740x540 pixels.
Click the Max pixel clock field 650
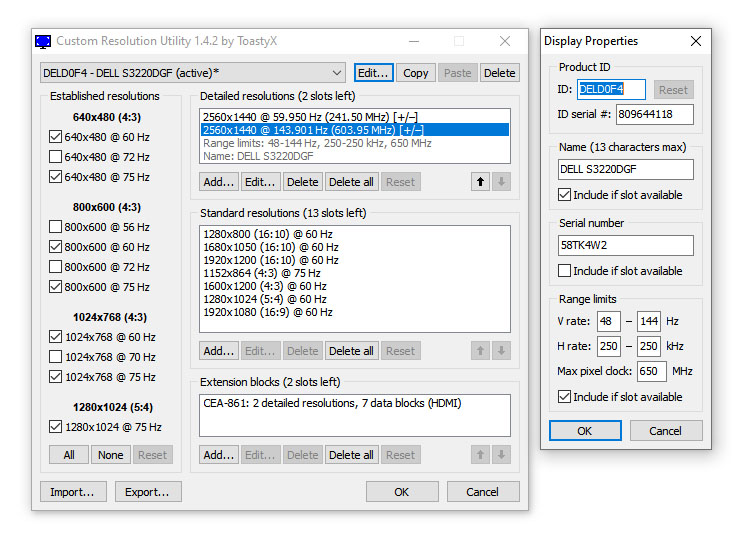coord(651,371)
